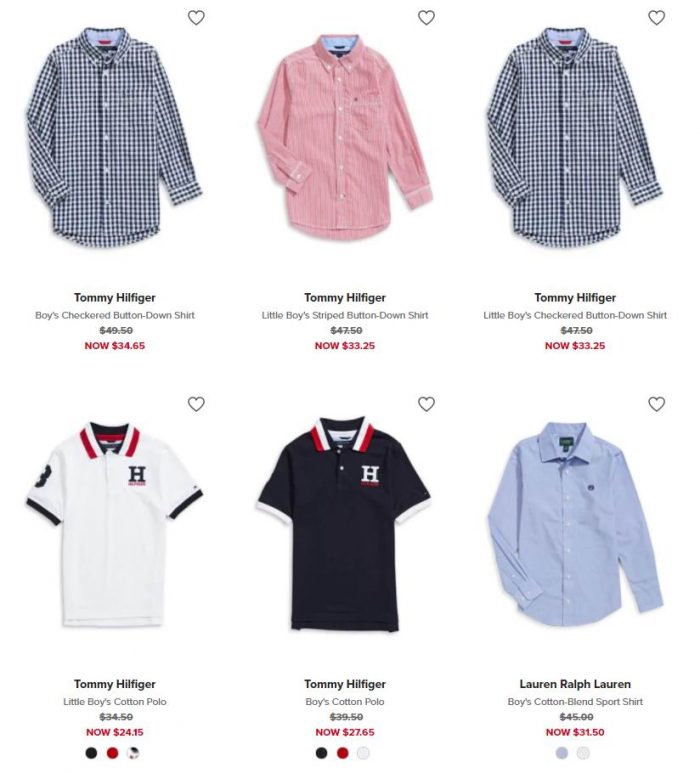Click heart icon on navy Boy's Cotton Polo
Image resolution: width=700 pixels, height=773 pixels.
[426, 404]
